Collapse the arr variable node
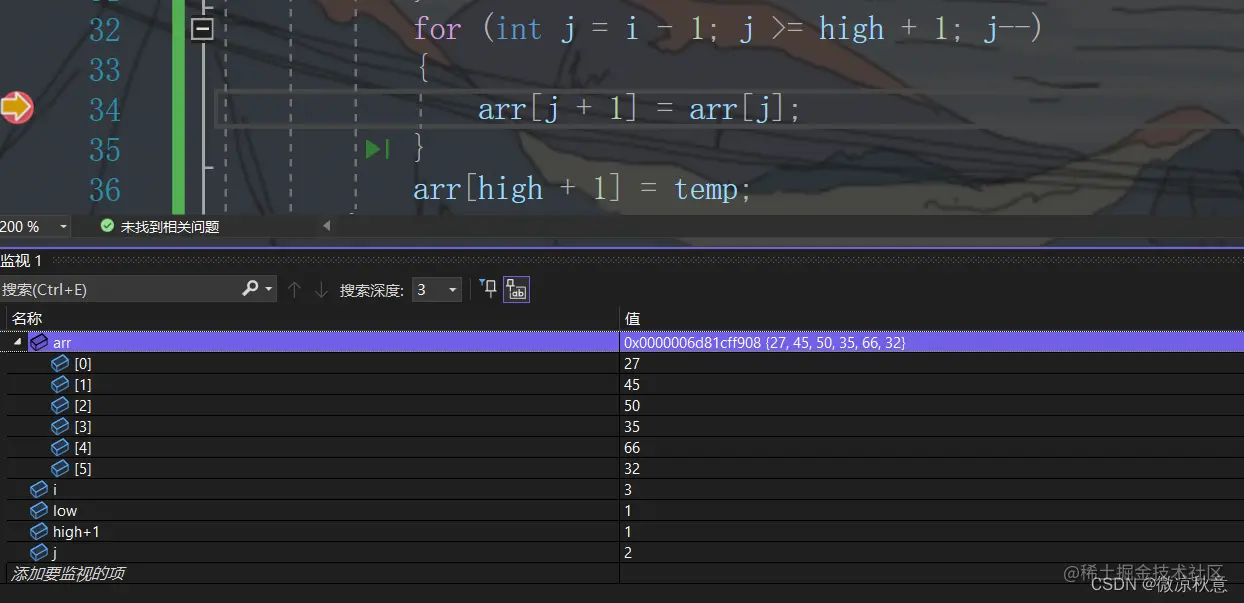 tap(16, 342)
